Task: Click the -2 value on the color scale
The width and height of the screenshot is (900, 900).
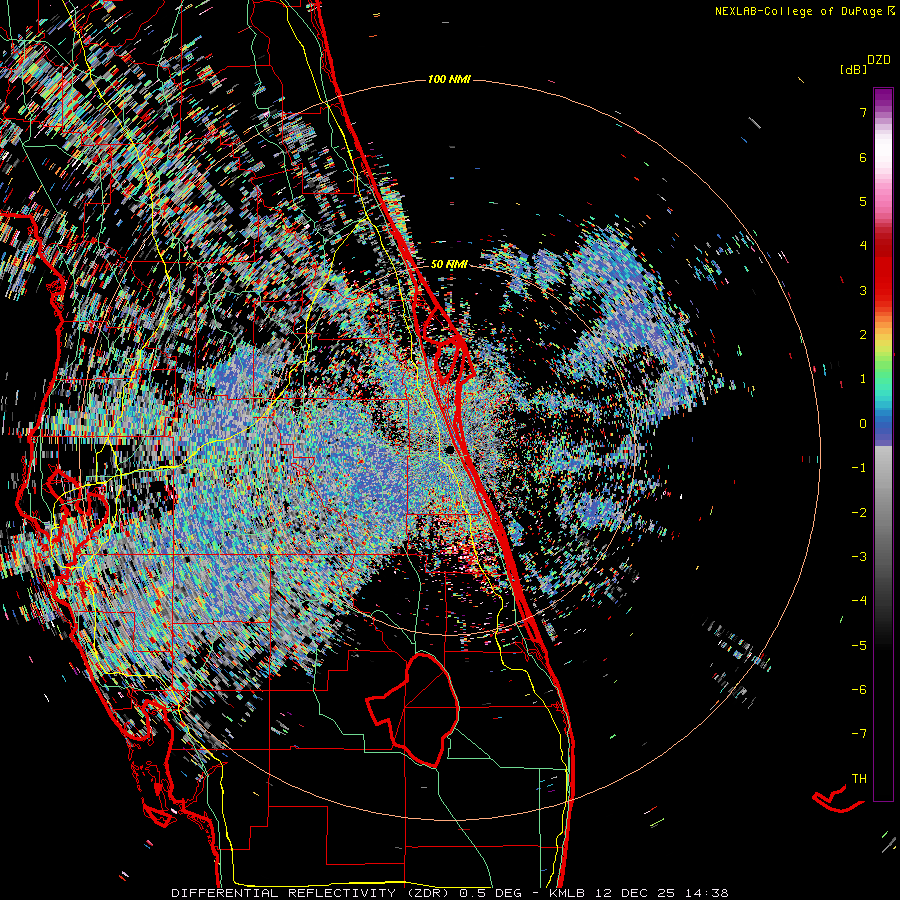Action: click(859, 512)
